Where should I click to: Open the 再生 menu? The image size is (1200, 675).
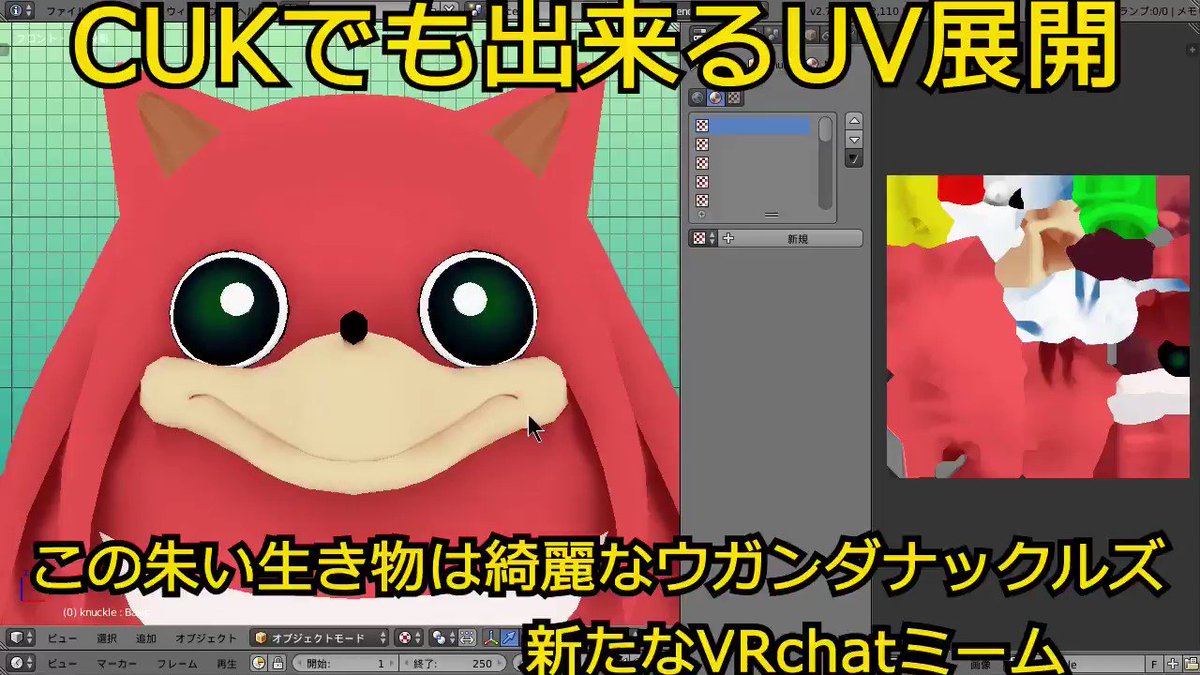pos(227,663)
